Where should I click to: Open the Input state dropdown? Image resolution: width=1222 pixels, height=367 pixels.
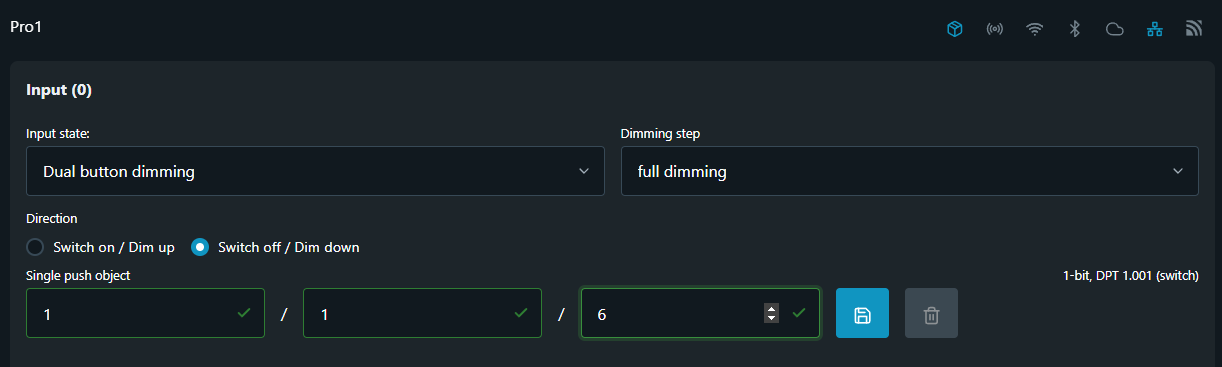(x=315, y=171)
